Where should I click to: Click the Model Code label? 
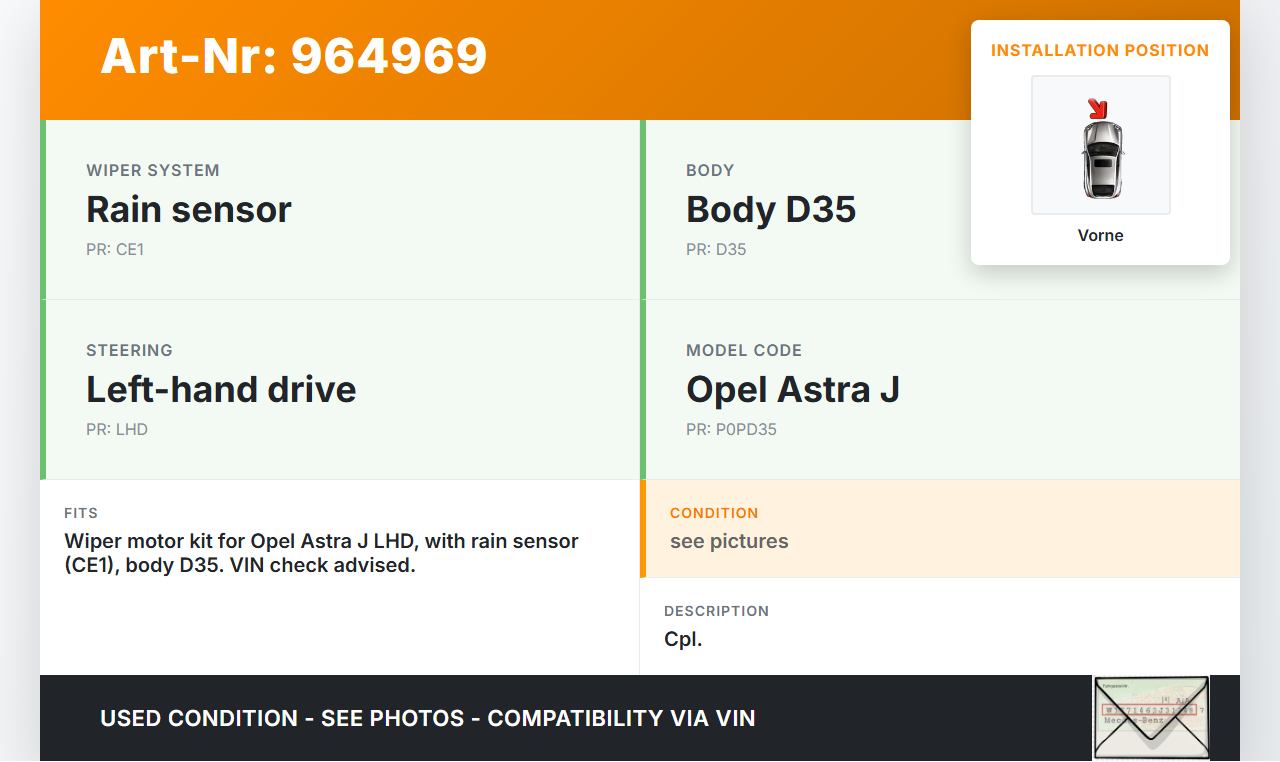[x=744, y=350]
